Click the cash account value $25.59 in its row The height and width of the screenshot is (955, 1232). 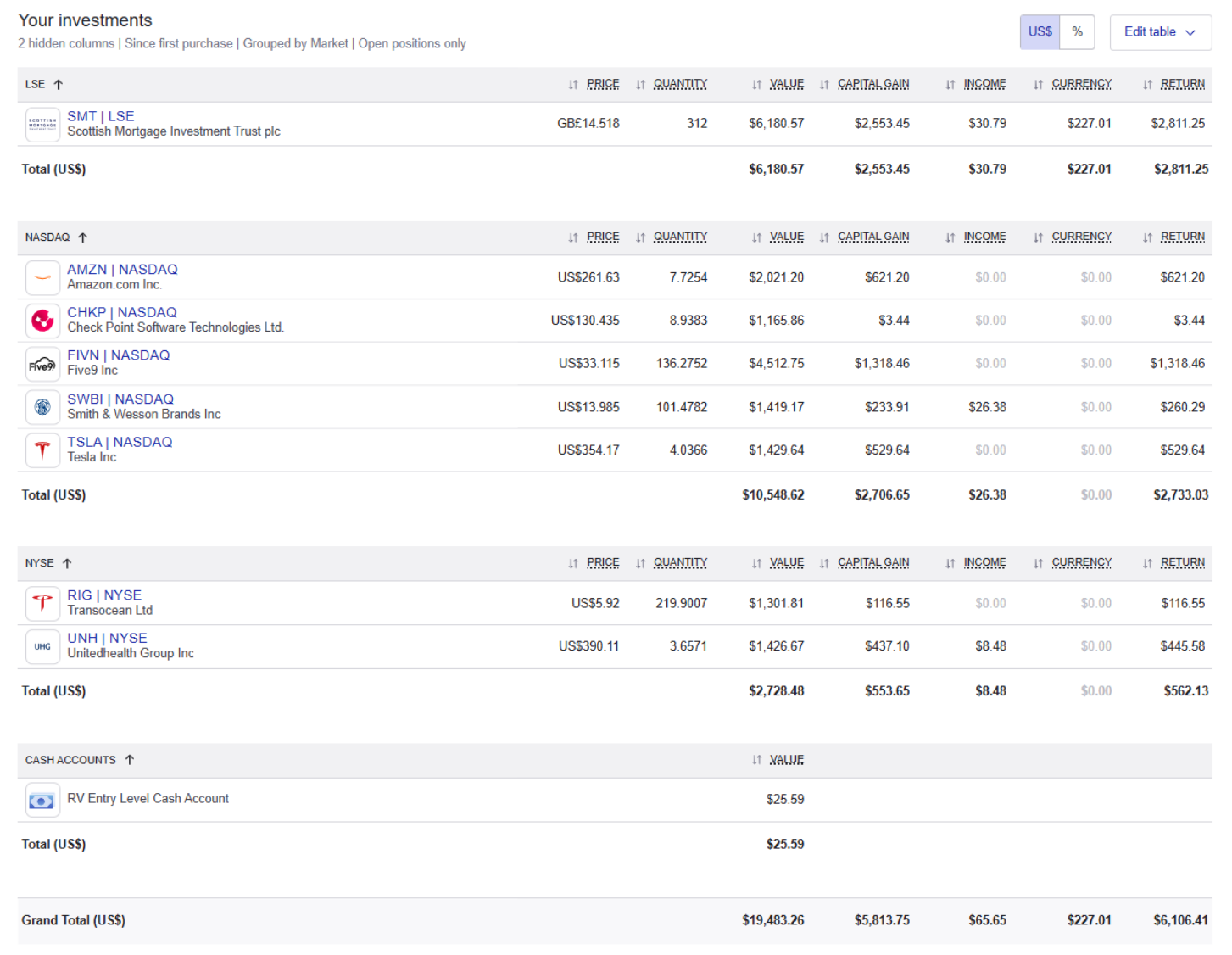pyautogui.click(x=785, y=799)
